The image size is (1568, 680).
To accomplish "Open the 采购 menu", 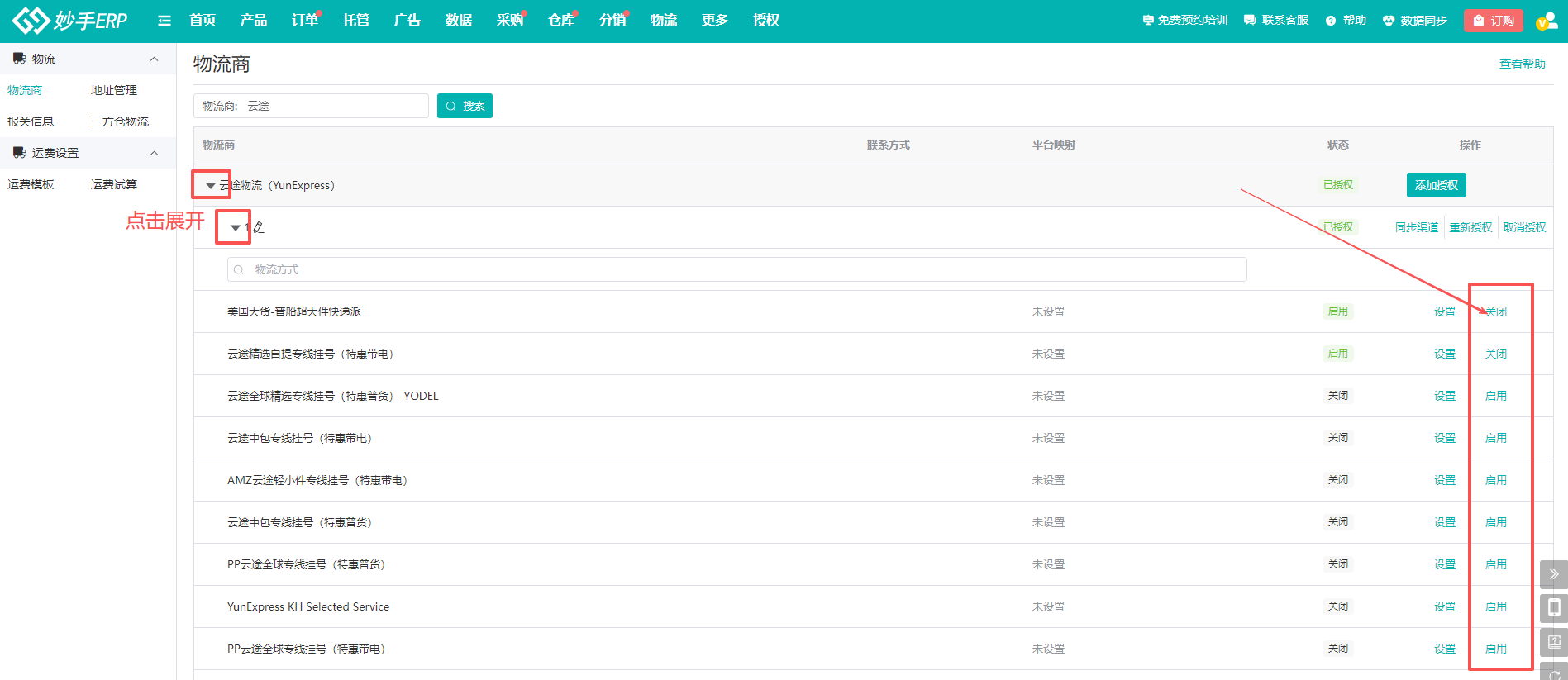I will coord(510,21).
